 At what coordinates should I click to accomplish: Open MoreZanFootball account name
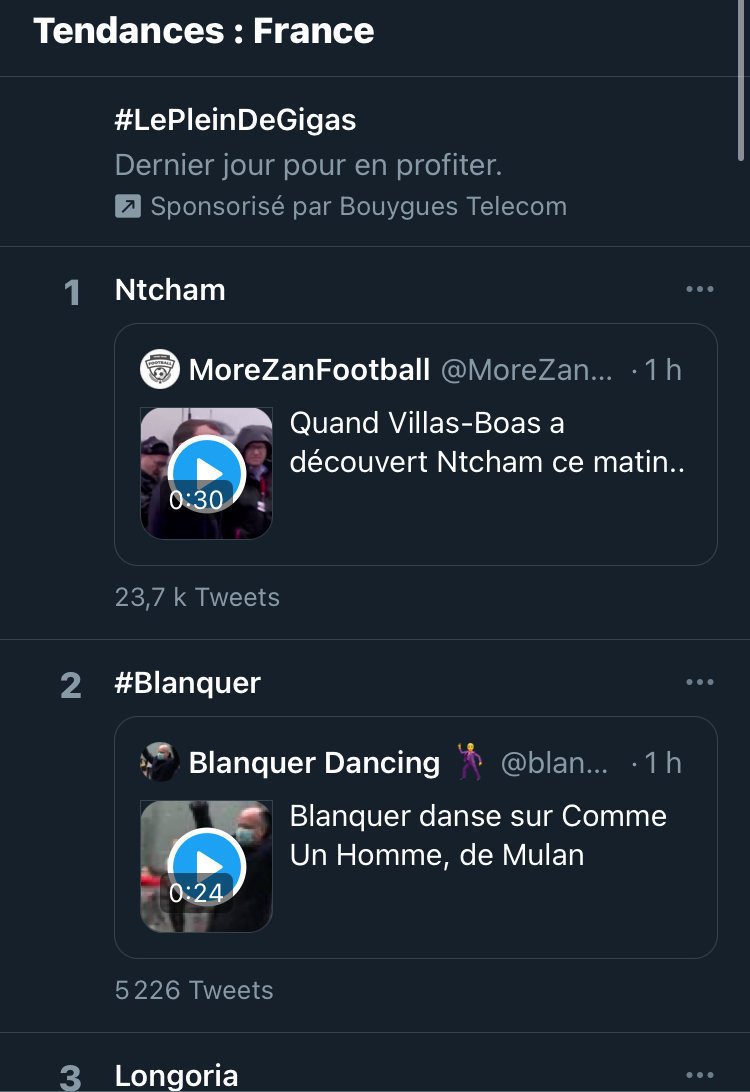tap(309, 370)
